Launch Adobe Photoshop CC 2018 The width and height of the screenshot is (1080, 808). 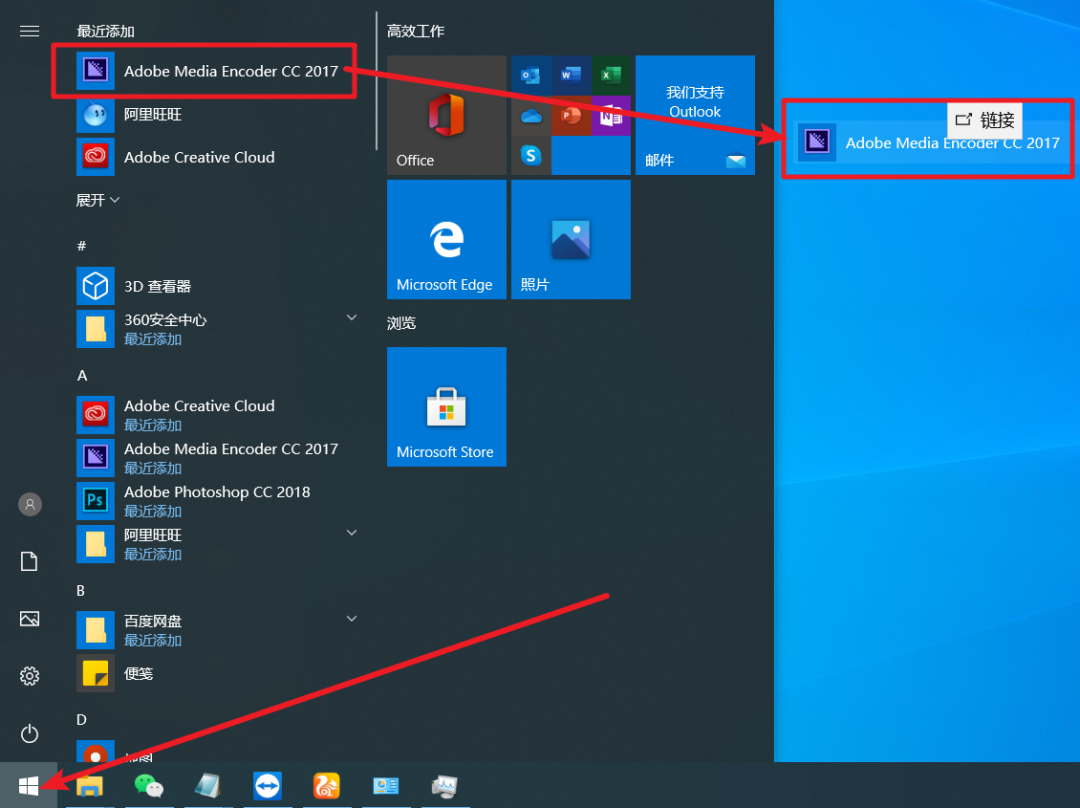click(217, 501)
